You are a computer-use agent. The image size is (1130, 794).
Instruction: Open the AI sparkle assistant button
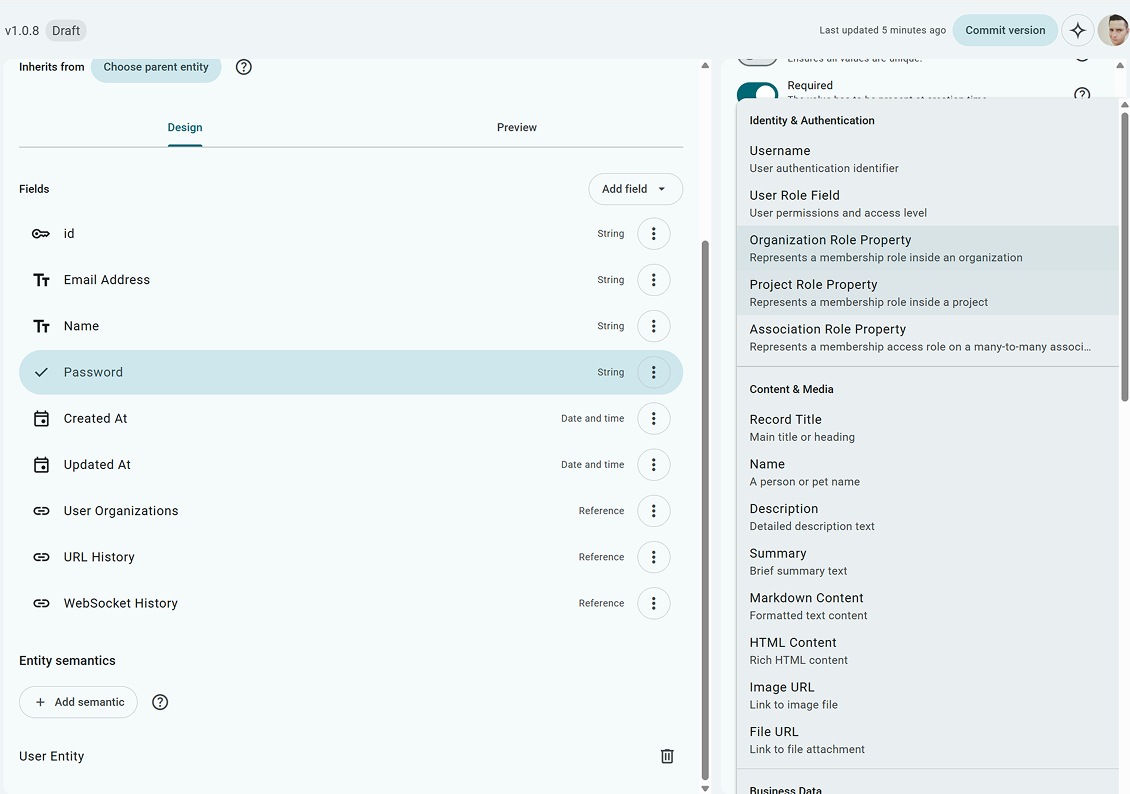pyautogui.click(x=1077, y=30)
